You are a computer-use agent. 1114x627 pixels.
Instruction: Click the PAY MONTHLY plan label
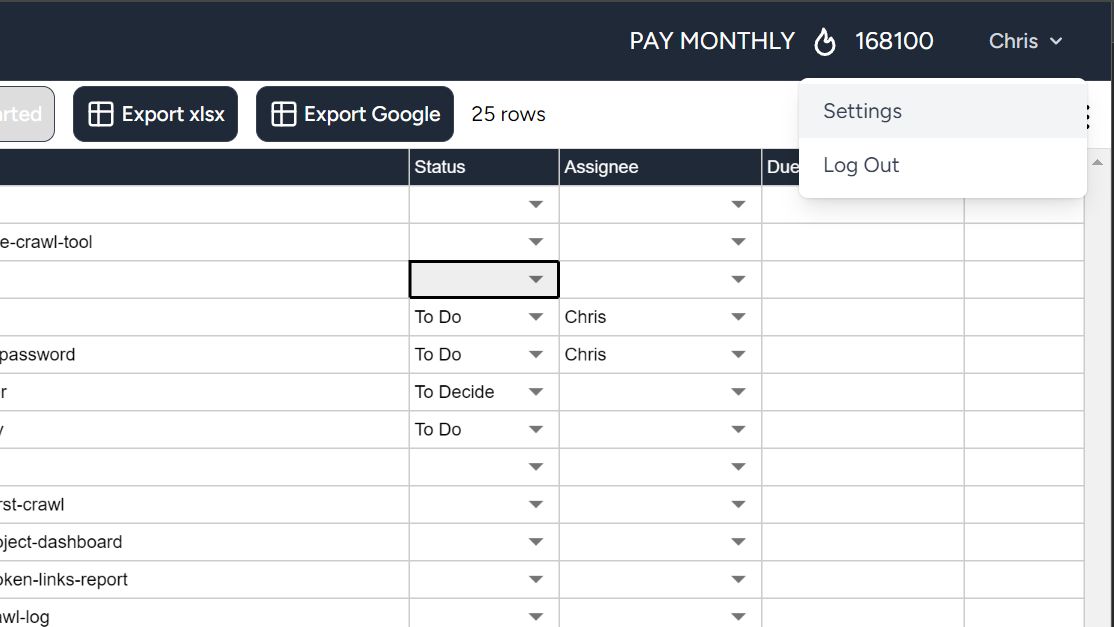pyautogui.click(x=712, y=41)
